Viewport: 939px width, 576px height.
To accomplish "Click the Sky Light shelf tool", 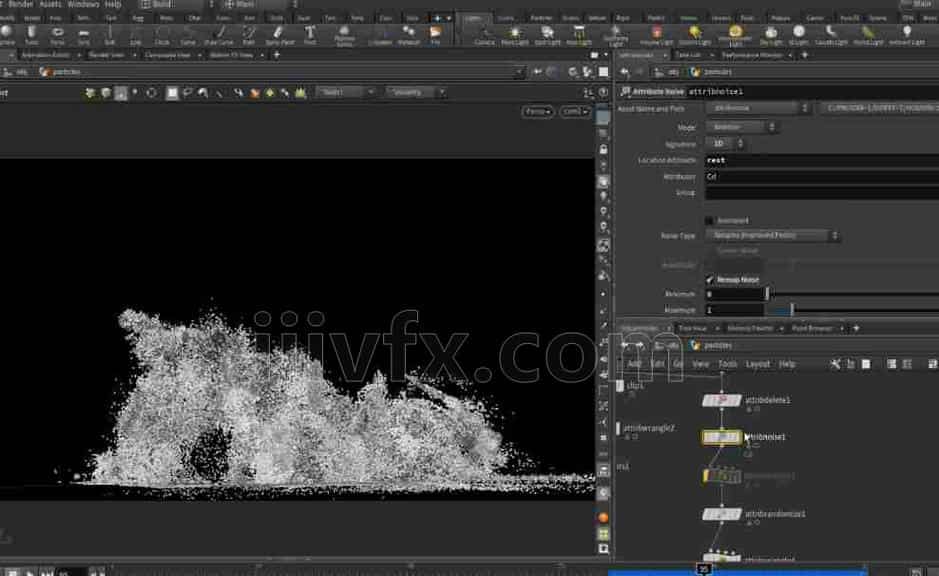I will [x=771, y=35].
